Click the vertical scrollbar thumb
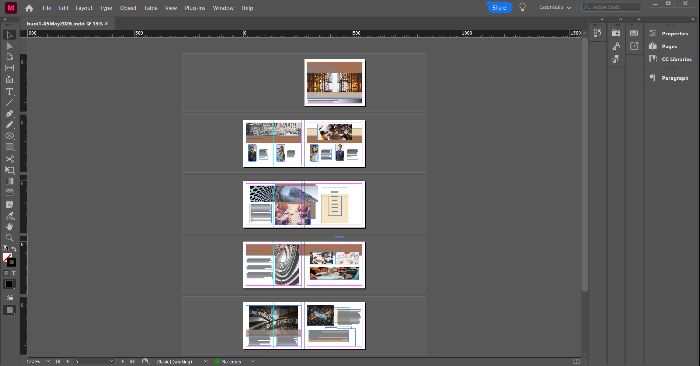The image size is (700, 366). click(584, 165)
